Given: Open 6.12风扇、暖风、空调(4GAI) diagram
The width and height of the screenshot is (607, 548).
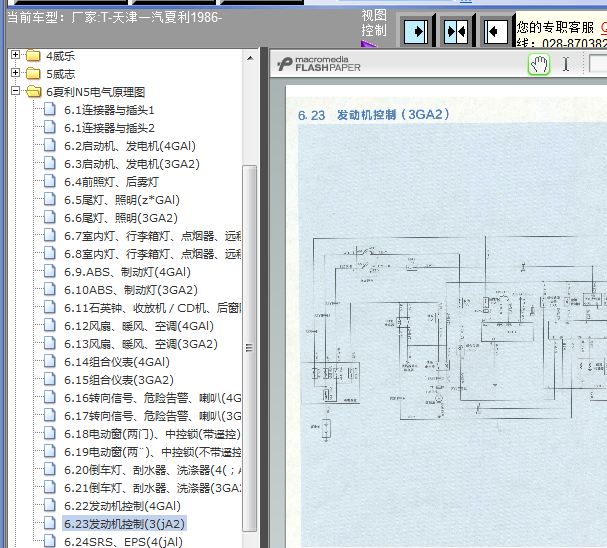Looking at the screenshot, I should 139,326.
